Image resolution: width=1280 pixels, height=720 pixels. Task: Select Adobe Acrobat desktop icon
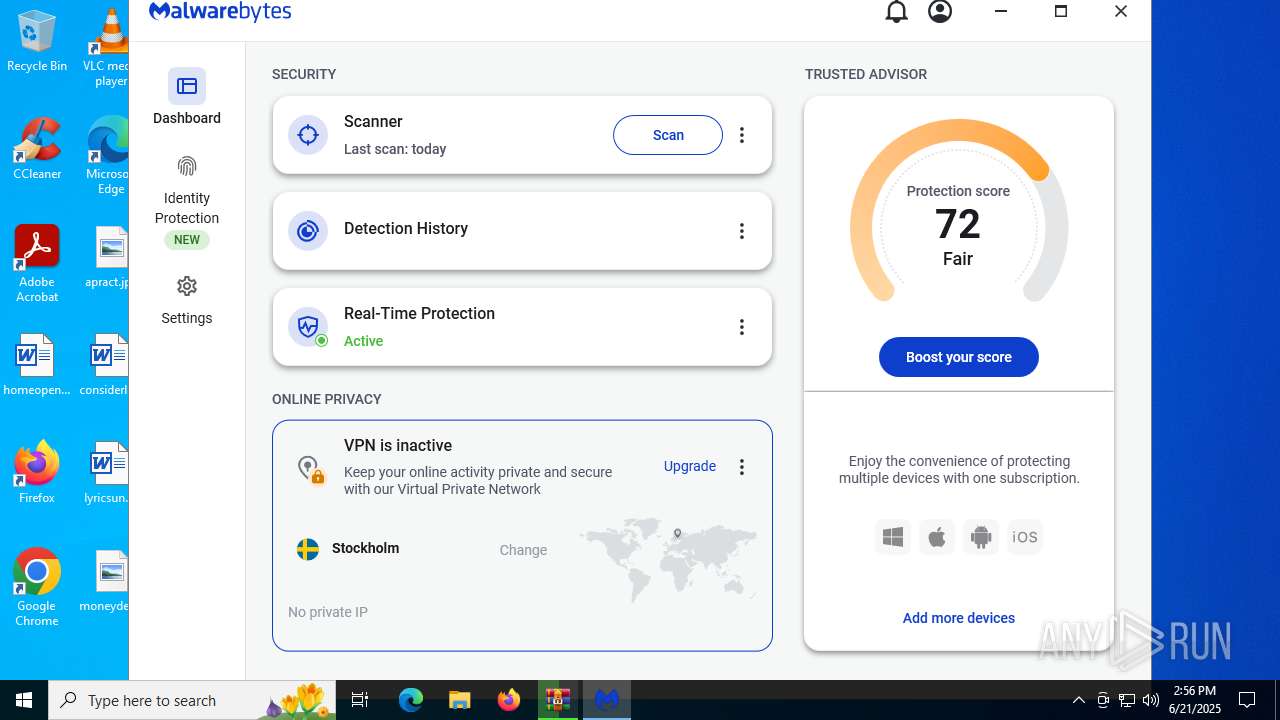(x=37, y=264)
